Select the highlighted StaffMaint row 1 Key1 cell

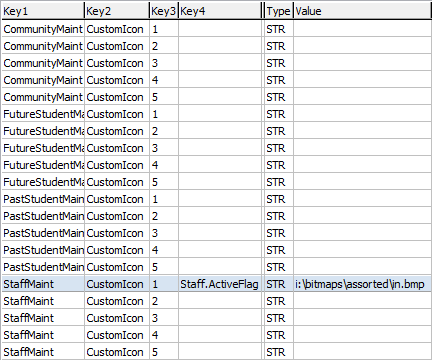pyautogui.click(x=43, y=284)
